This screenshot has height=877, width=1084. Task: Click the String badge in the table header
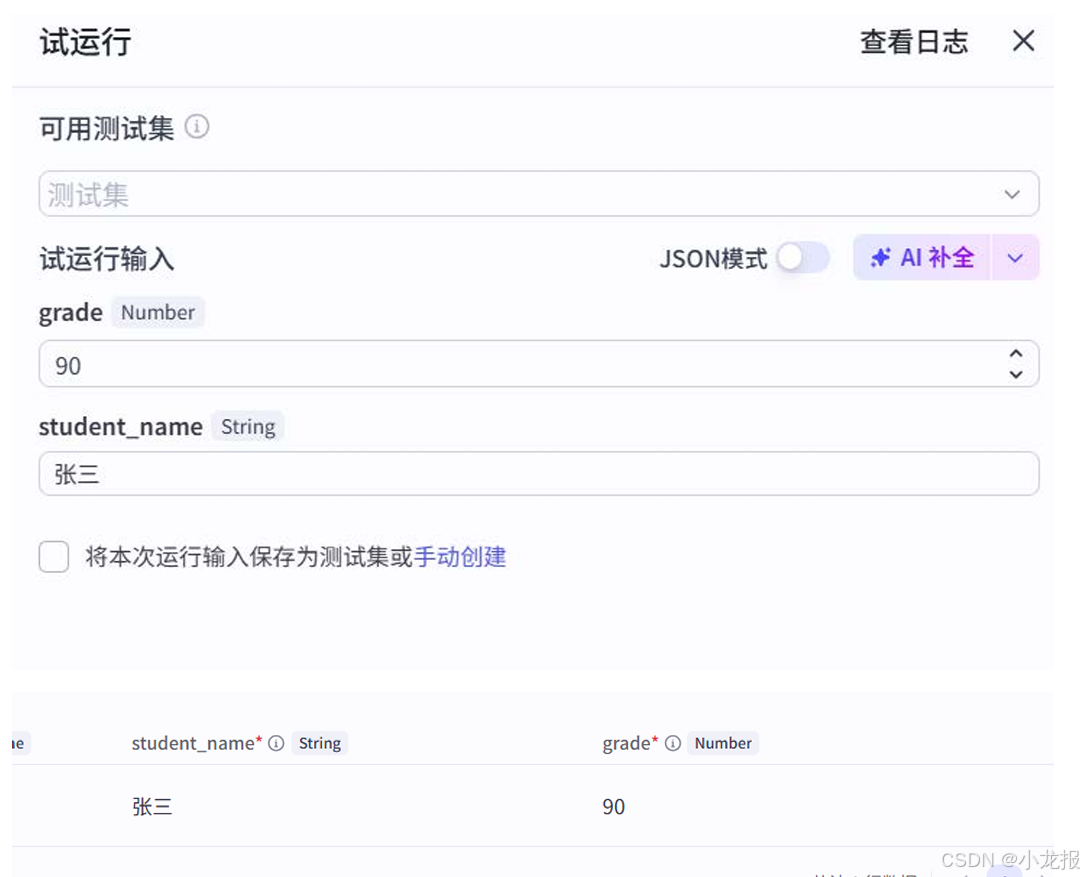[x=320, y=743]
